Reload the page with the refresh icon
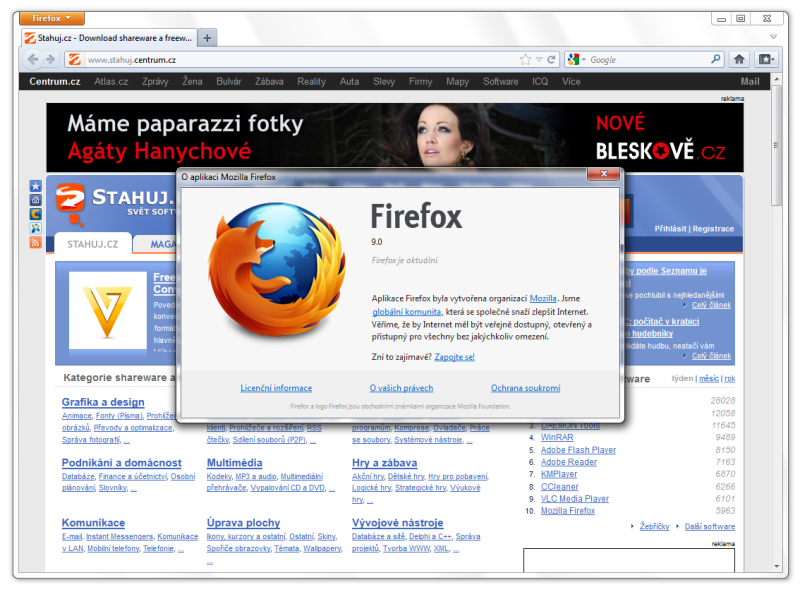 click(552, 60)
